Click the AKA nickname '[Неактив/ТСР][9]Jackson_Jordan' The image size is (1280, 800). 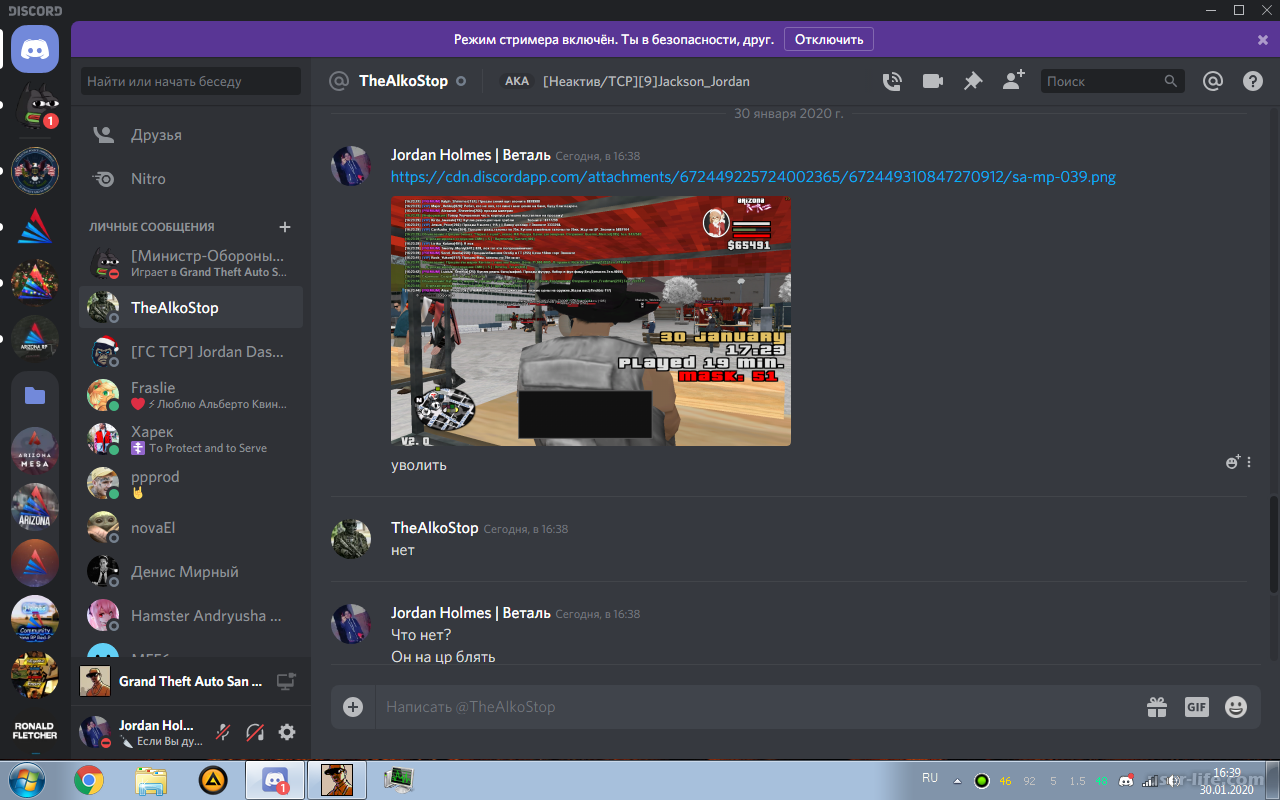tap(646, 81)
